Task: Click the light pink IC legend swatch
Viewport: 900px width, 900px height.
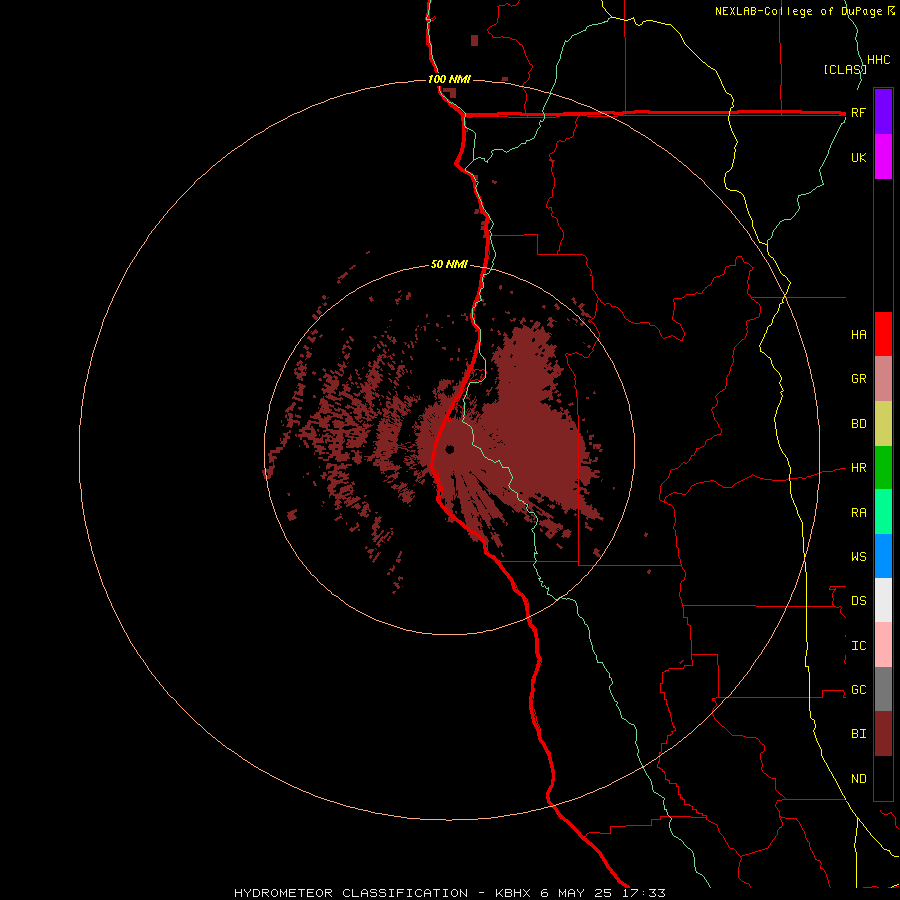Action: (883, 645)
